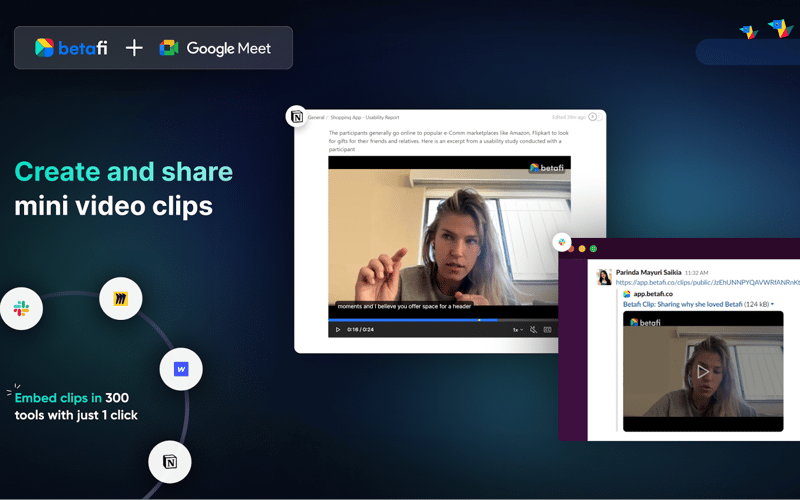Play the Betafi clip thumbnail in Slack
This screenshot has width=800, height=500.
click(x=703, y=371)
